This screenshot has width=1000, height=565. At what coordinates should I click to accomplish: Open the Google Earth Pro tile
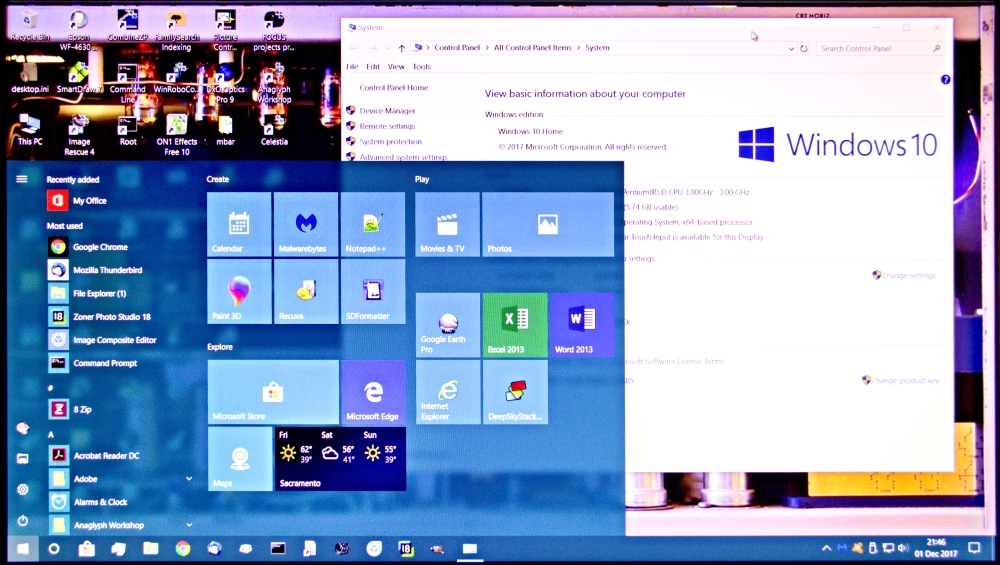[448, 325]
